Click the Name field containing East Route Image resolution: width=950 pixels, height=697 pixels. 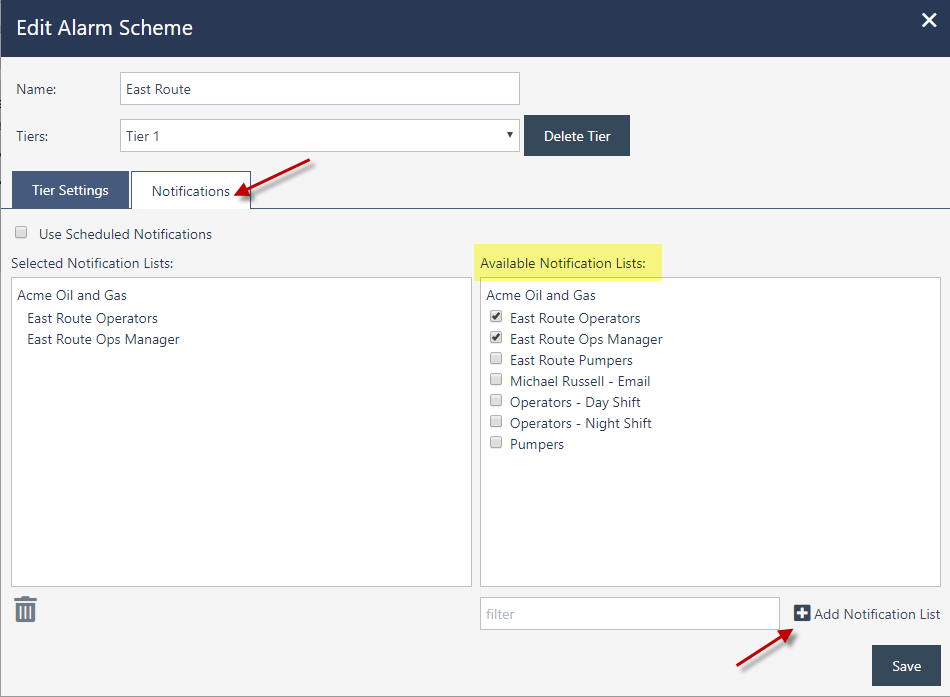click(x=320, y=88)
